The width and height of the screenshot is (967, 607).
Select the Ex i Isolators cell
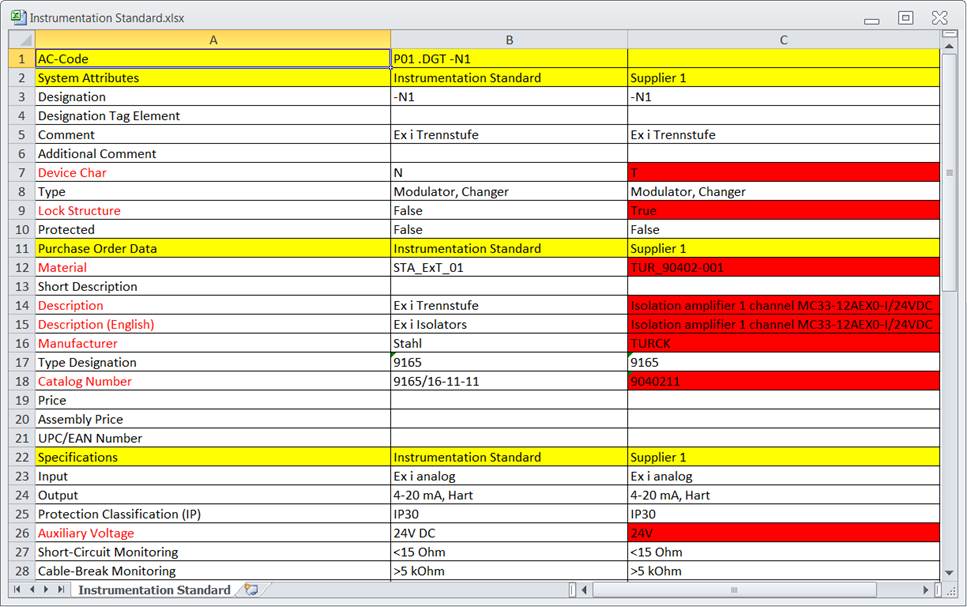coord(509,324)
